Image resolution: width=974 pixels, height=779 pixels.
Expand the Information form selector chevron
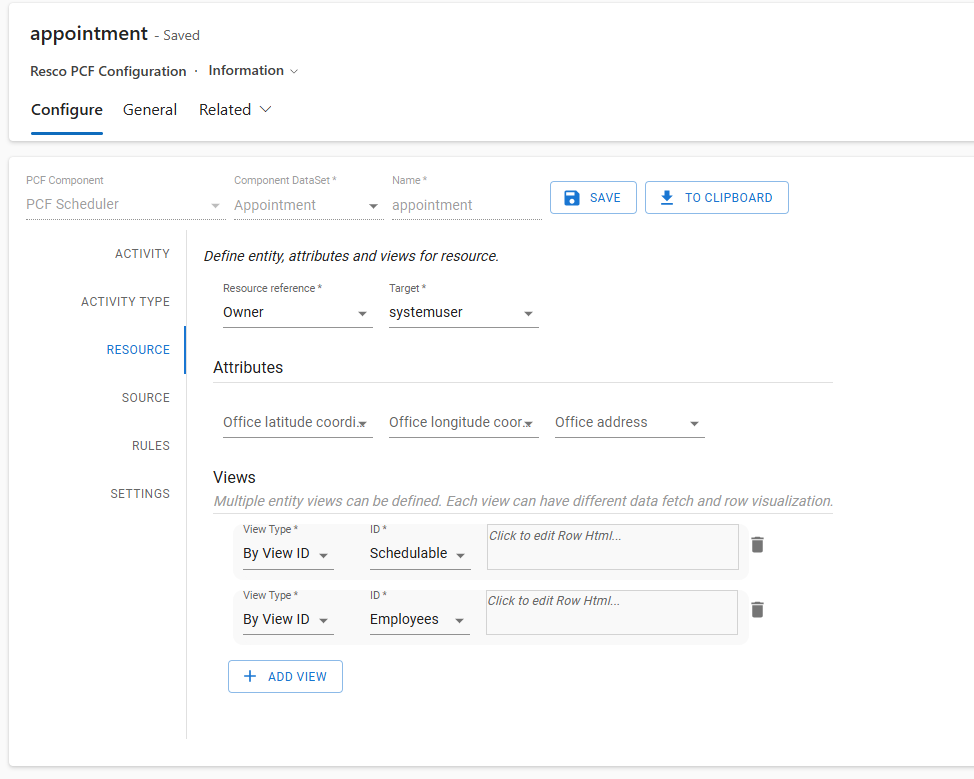coord(293,71)
